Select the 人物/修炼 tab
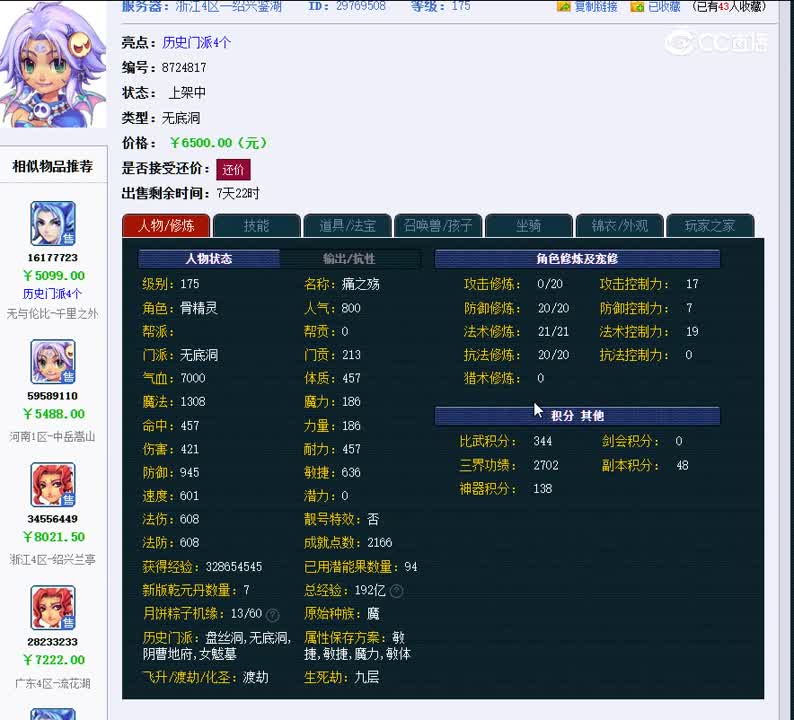 (166, 226)
